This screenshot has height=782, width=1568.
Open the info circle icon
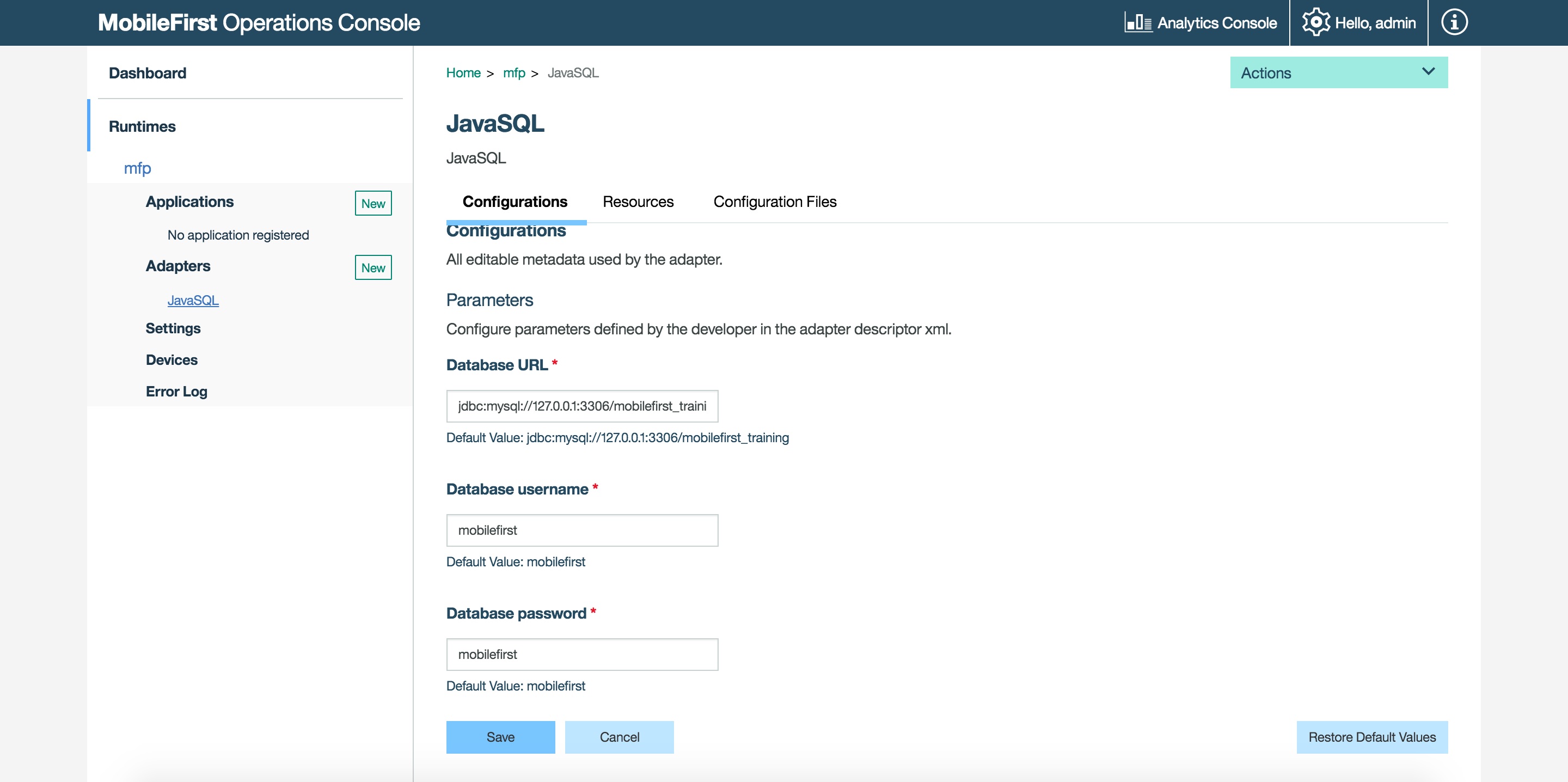click(x=1454, y=22)
